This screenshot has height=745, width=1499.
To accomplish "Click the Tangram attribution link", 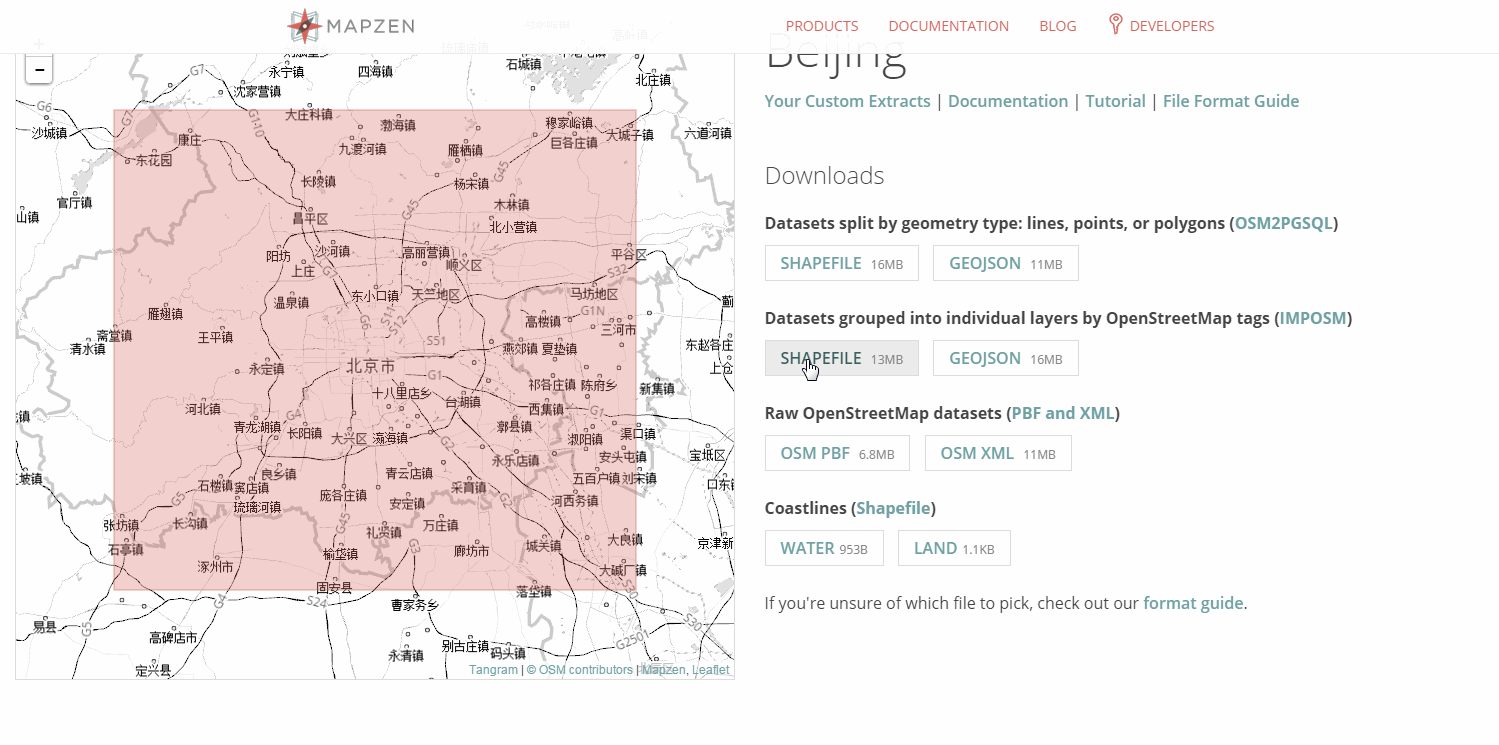I will pyautogui.click(x=493, y=670).
